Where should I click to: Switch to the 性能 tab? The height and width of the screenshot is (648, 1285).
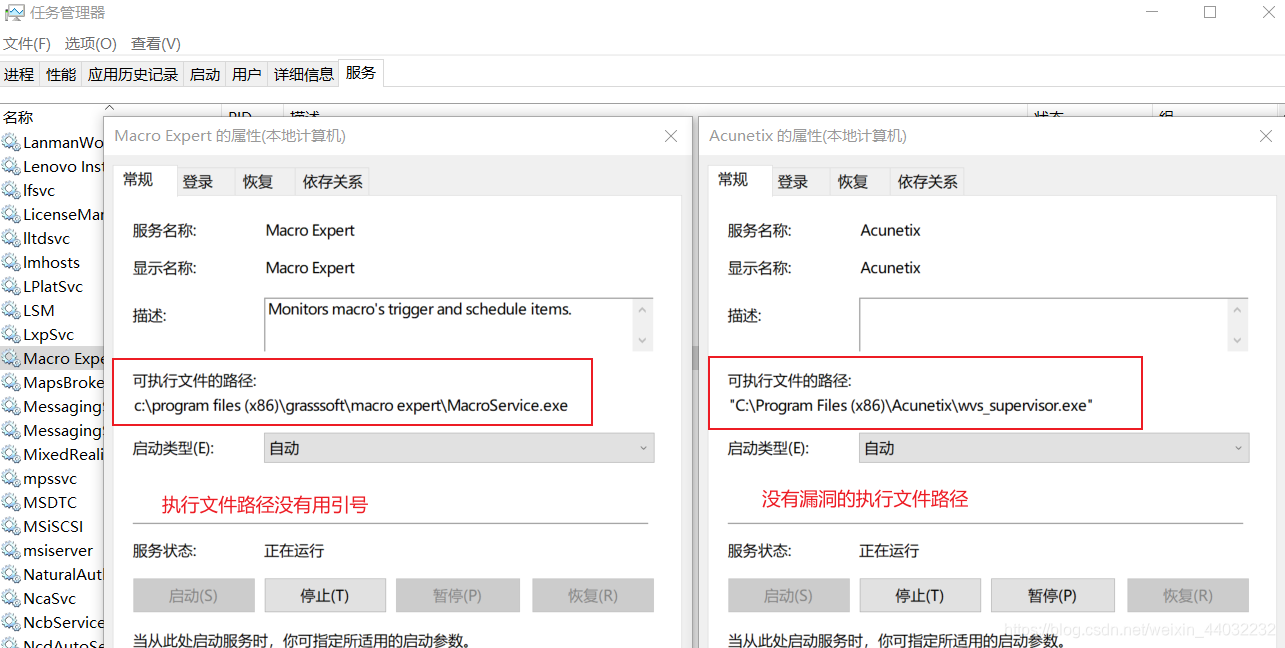(61, 74)
